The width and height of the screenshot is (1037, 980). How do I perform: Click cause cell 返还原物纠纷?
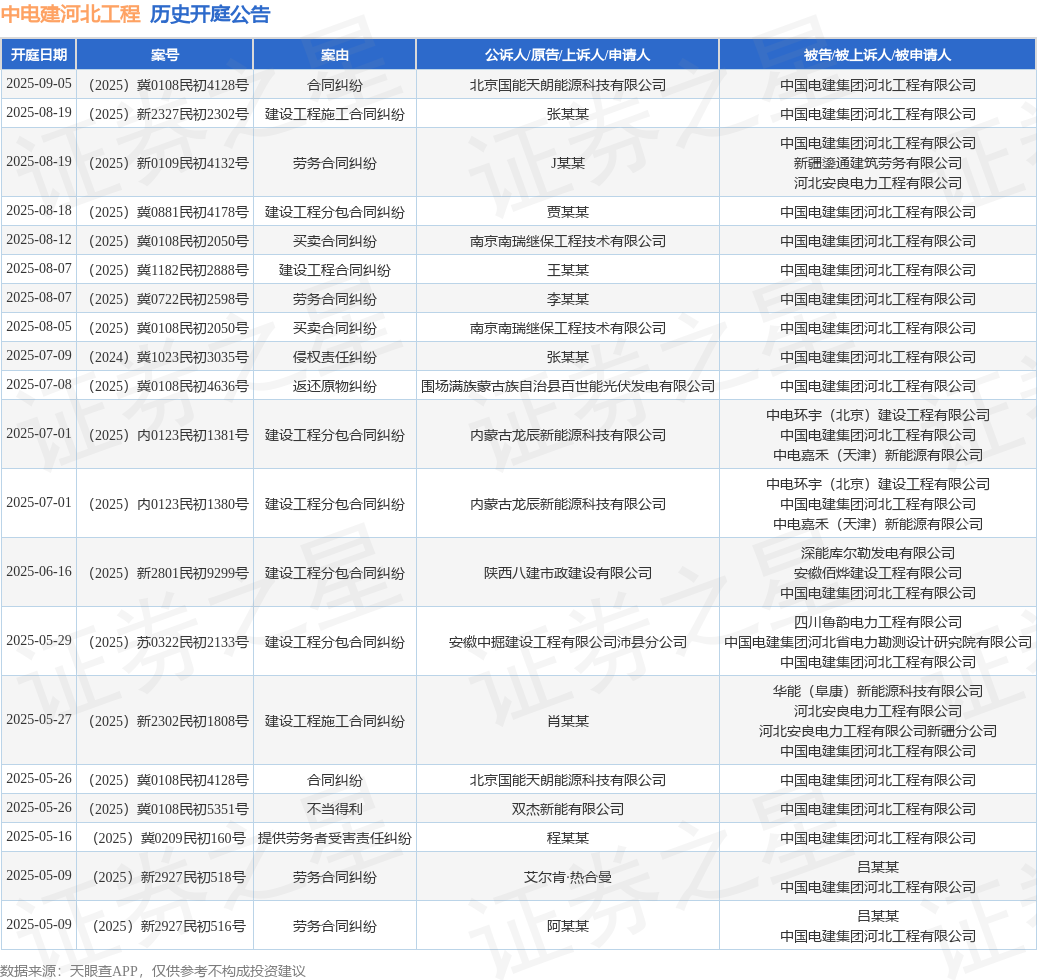tap(335, 387)
